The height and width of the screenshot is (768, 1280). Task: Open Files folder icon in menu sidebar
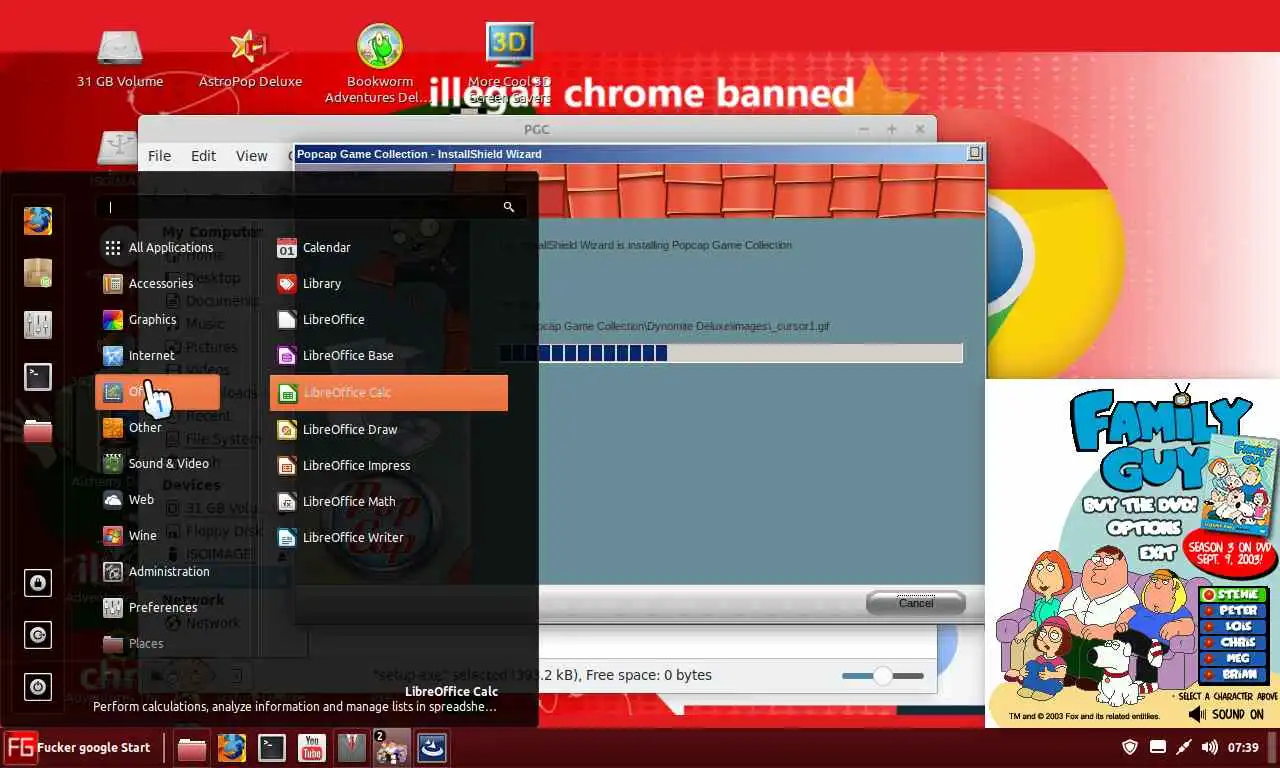click(38, 430)
